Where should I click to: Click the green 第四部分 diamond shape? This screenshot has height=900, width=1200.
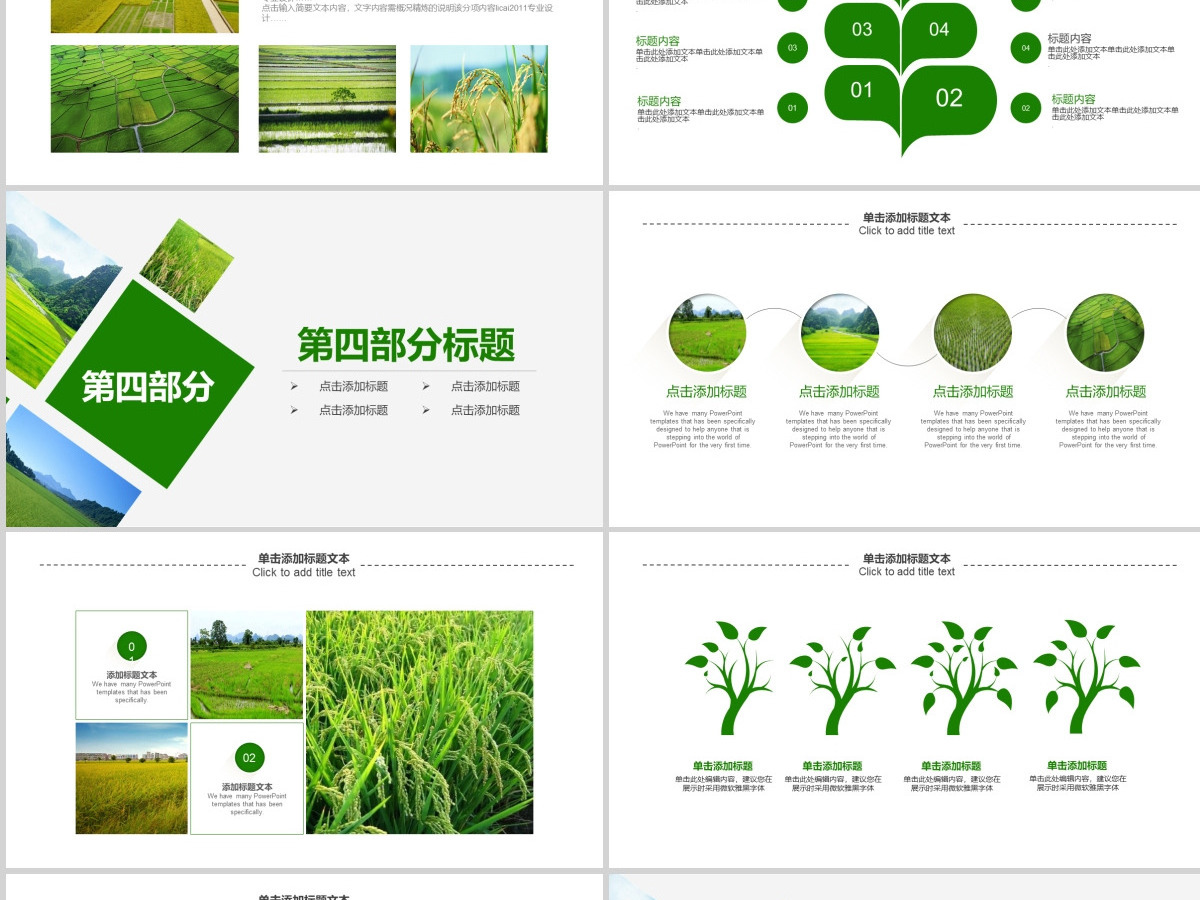click(149, 385)
